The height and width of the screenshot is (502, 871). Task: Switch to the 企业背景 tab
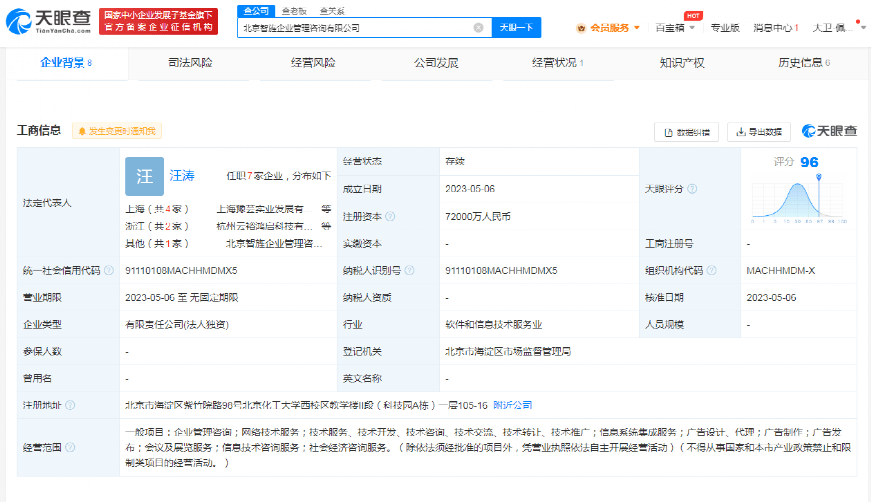[66, 63]
